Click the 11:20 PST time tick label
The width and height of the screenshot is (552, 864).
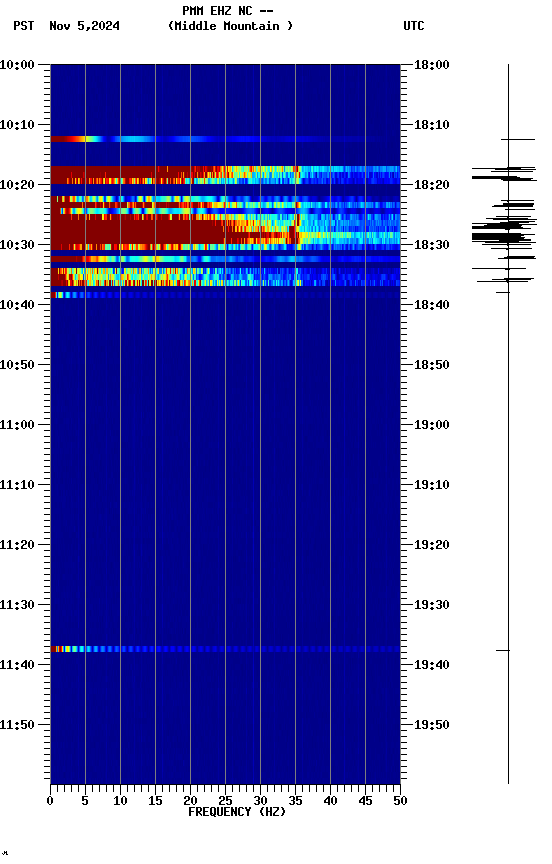point(17,546)
